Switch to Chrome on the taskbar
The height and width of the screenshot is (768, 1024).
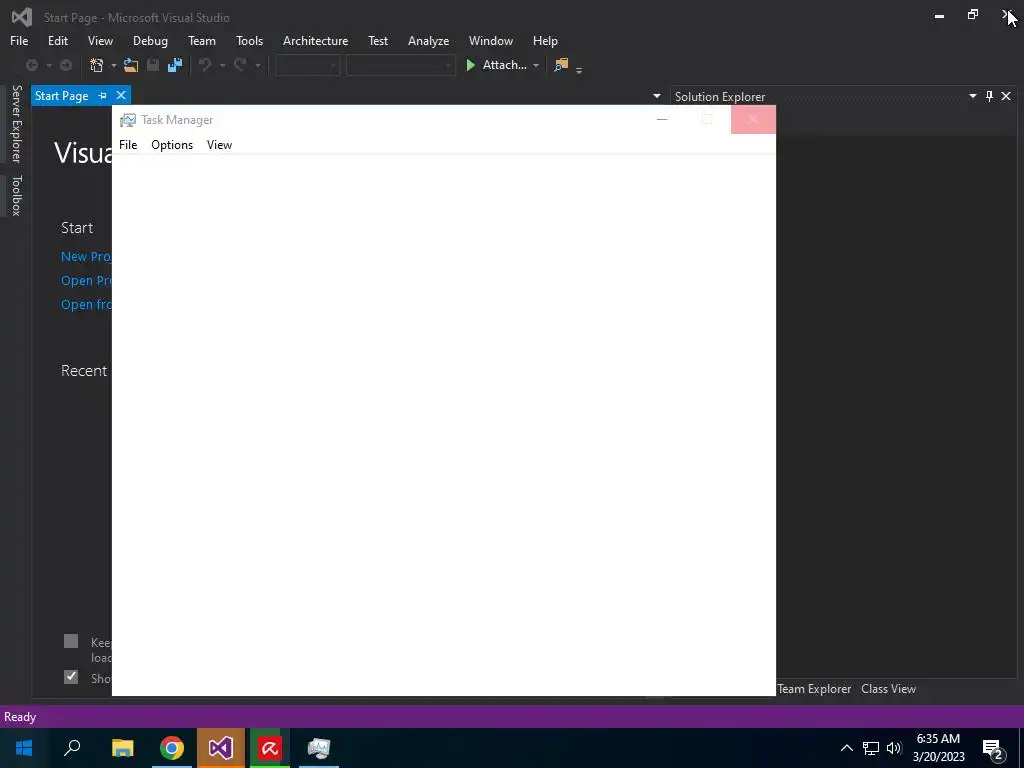[172, 748]
